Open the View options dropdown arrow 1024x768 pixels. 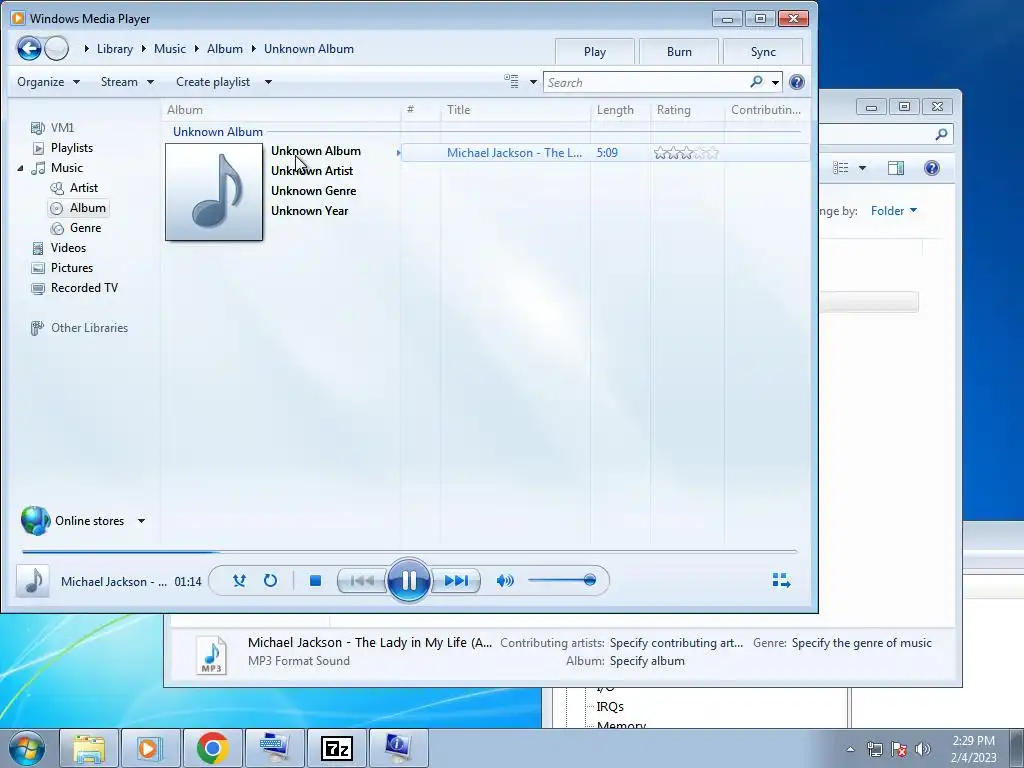pos(533,82)
